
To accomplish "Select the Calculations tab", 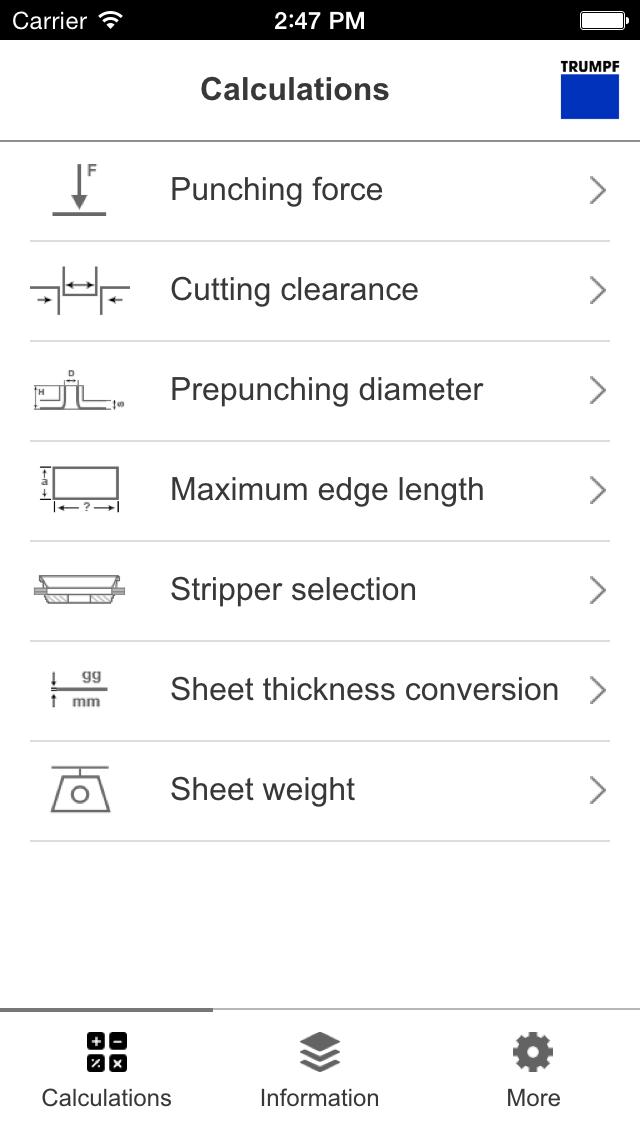I will coord(106,1072).
